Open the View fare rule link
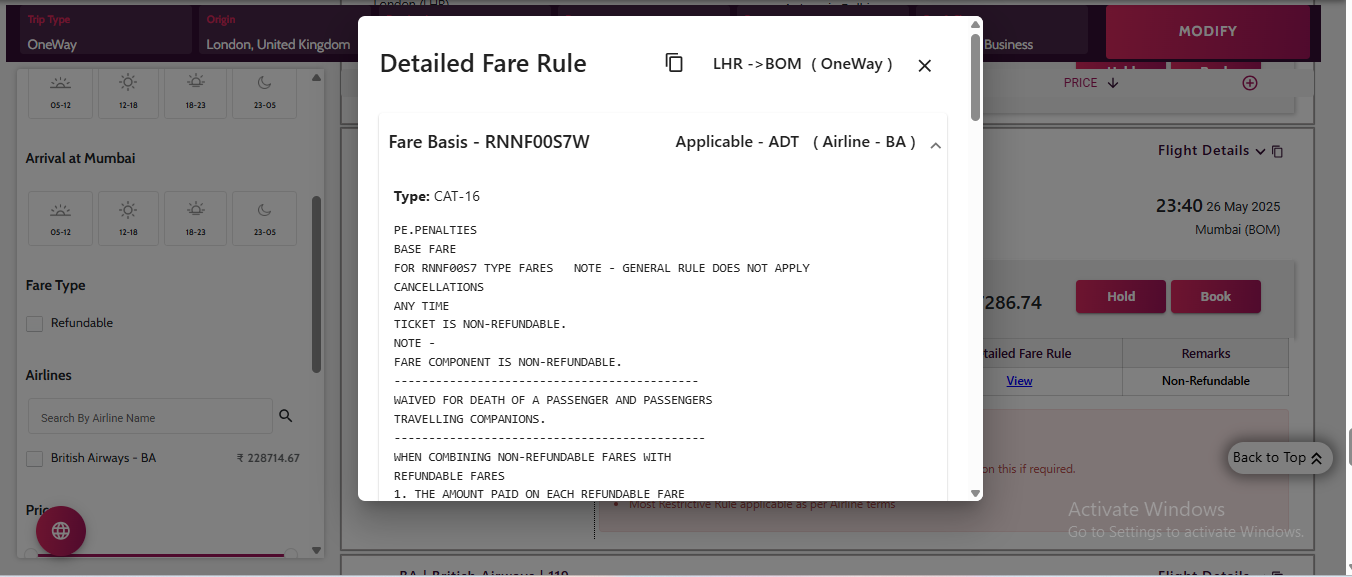The width and height of the screenshot is (1352, 577). click(1019, 381)
